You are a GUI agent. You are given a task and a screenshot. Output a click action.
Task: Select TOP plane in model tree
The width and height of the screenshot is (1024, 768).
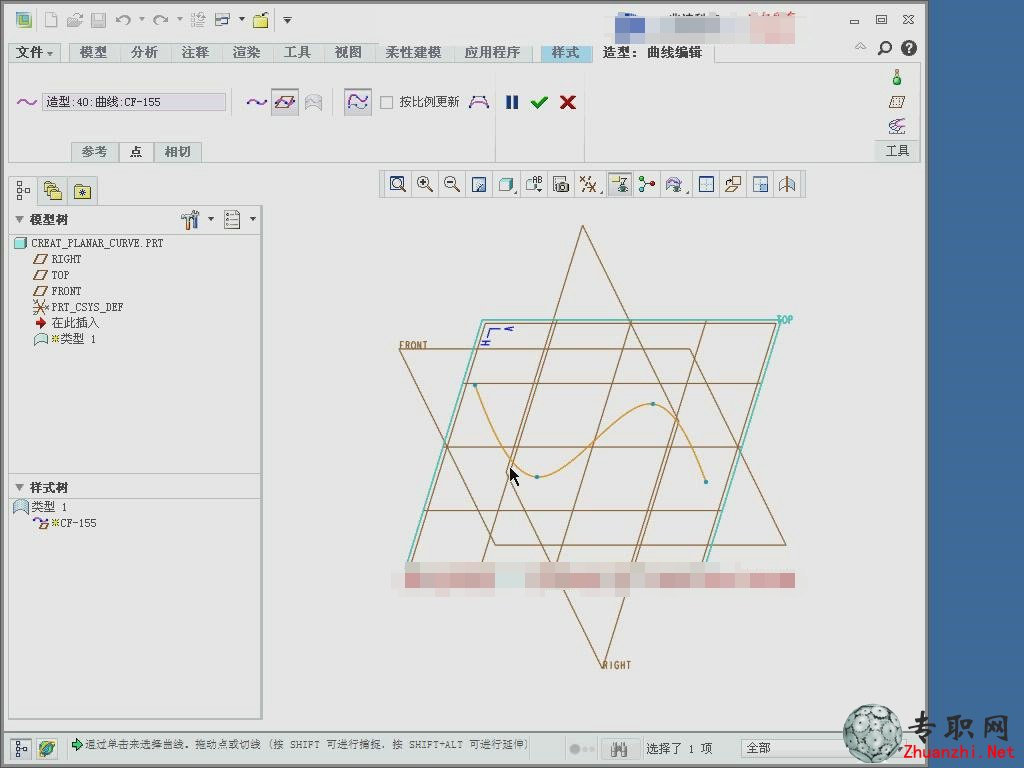coord(52,275)
